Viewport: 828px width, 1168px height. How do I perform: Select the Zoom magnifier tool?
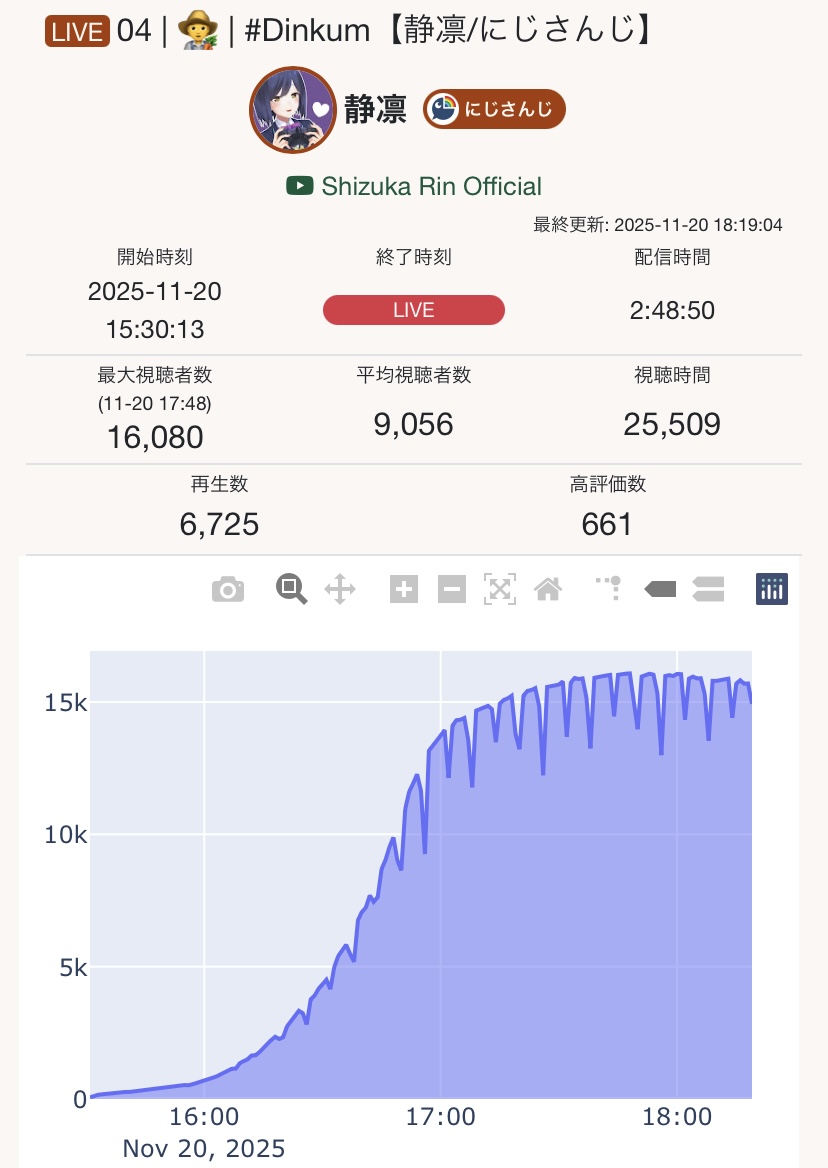(291, 590)
